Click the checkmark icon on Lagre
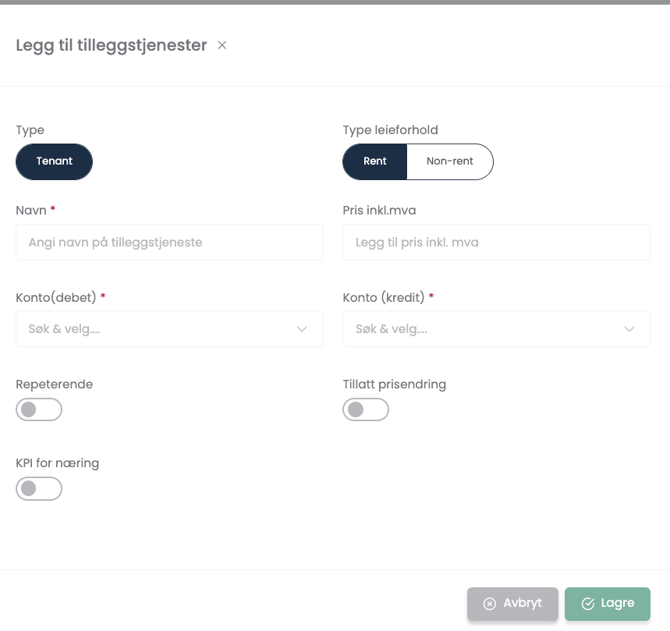The height and width of the screenshot is (631, 670). click(588, 604)
